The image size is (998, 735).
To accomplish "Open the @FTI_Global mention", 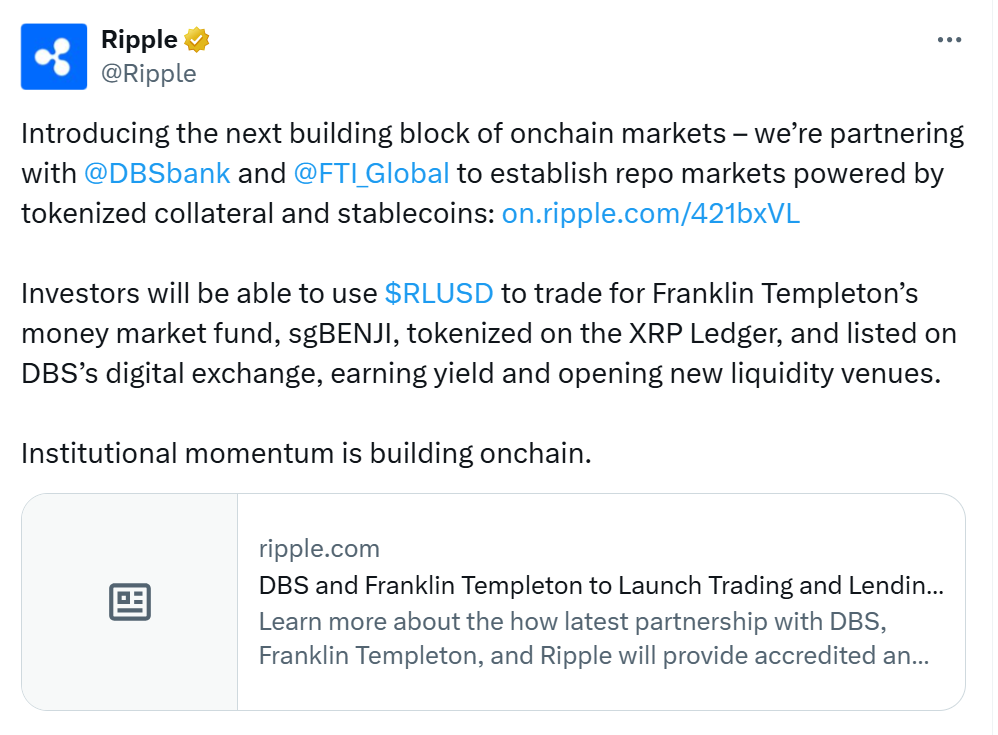I will coord(371,173).
